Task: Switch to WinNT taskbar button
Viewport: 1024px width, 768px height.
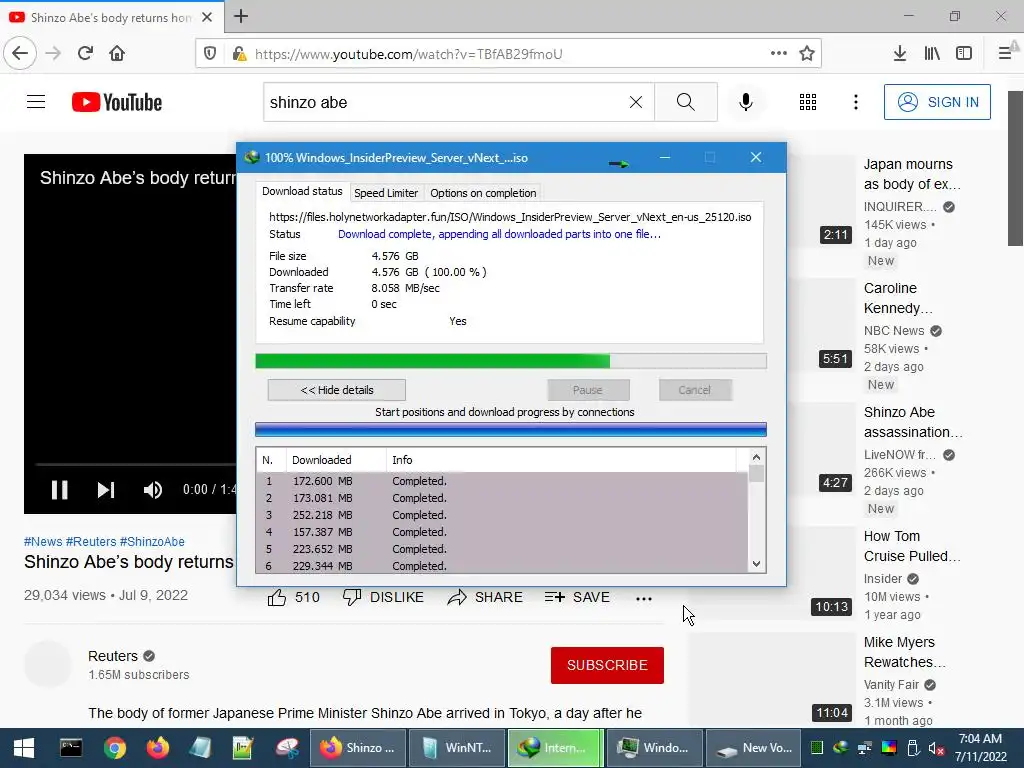Action: pyautogui.click(x=457, y=748)
